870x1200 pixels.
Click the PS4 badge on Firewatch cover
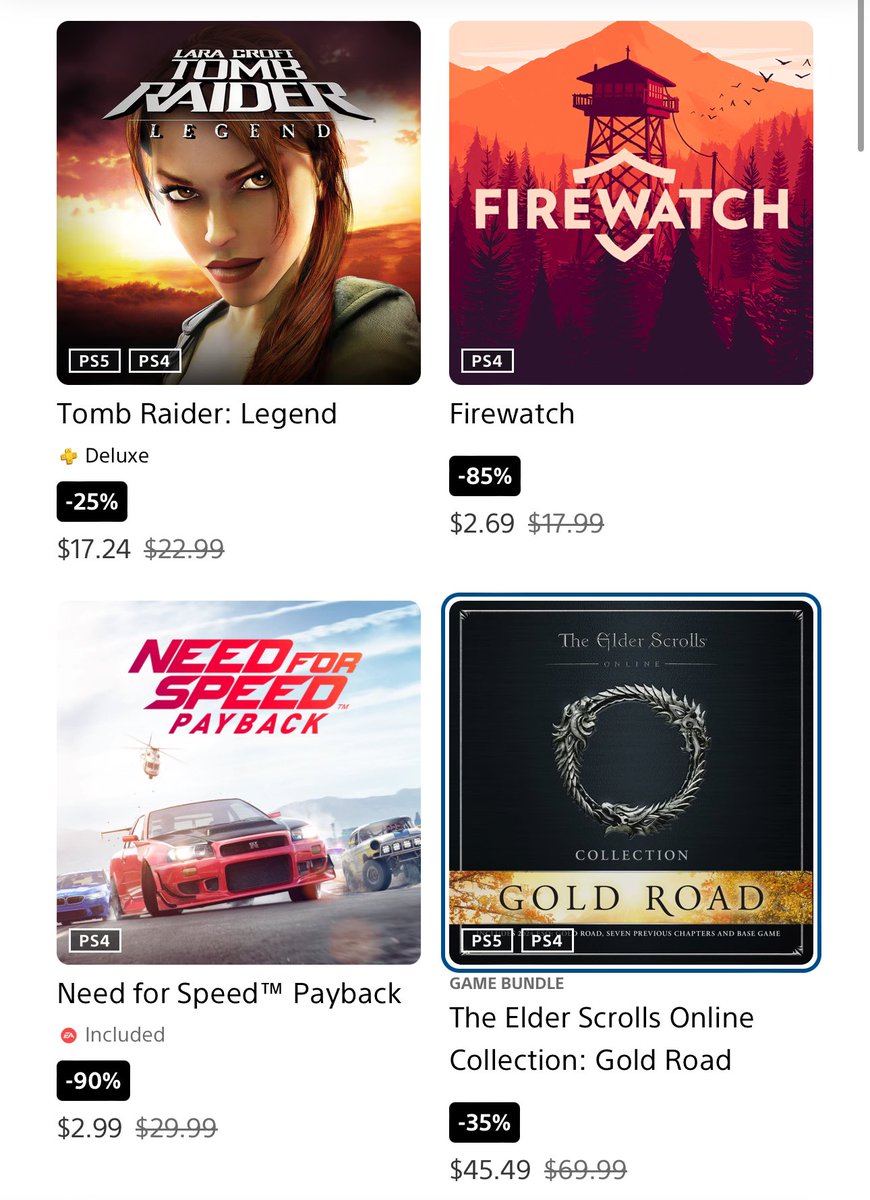click(487, 360)
